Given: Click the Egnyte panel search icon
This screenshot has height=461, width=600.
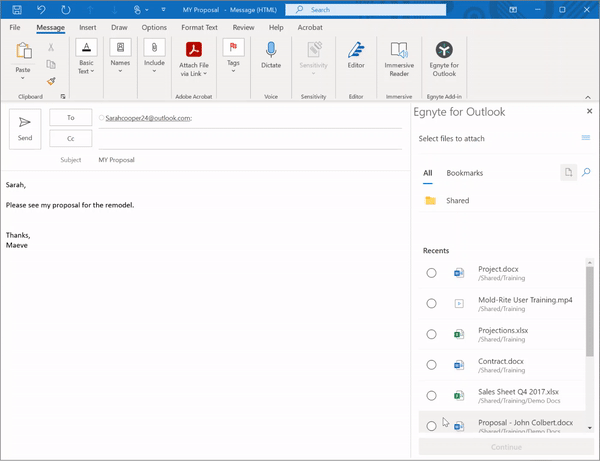Looking at the screenshot, I should pos(587,173).
